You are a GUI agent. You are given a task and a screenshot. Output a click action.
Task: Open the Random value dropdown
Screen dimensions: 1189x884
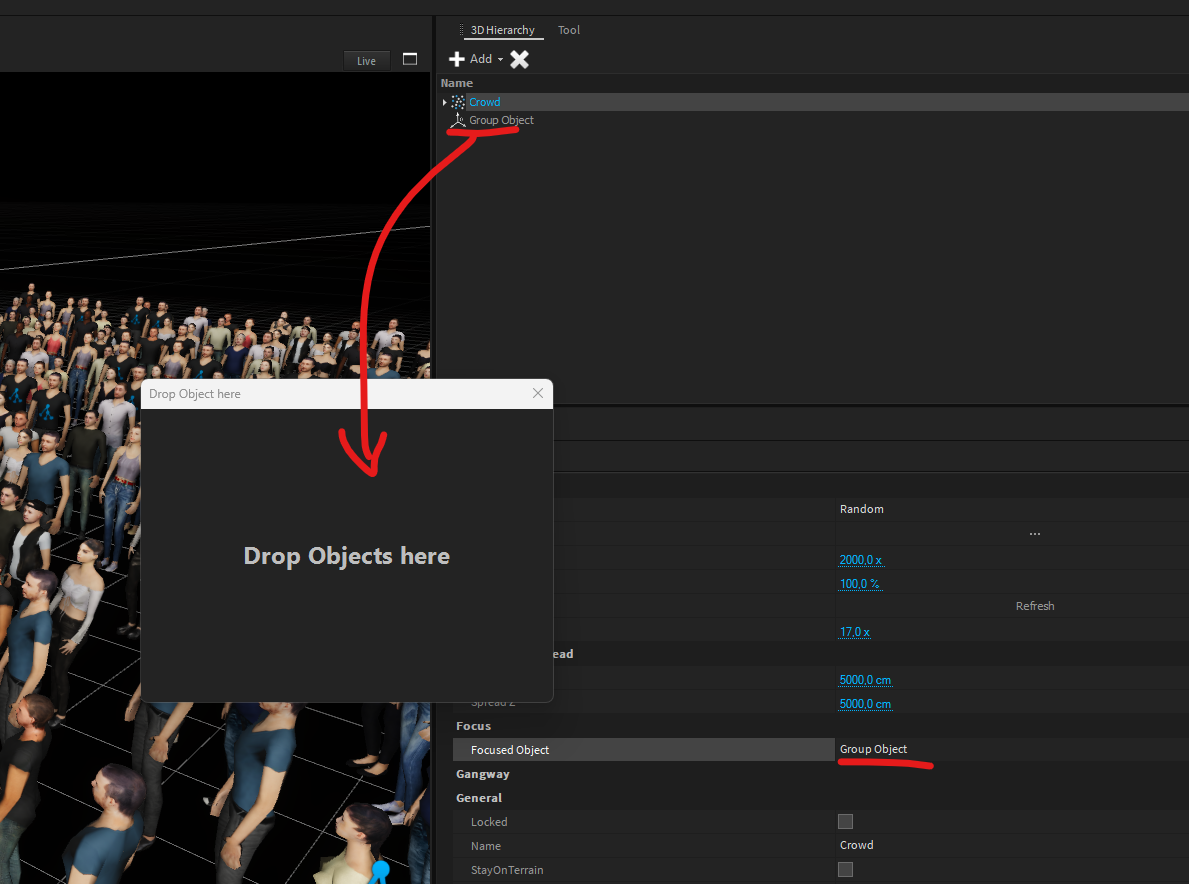click(x=1010, y=509)
